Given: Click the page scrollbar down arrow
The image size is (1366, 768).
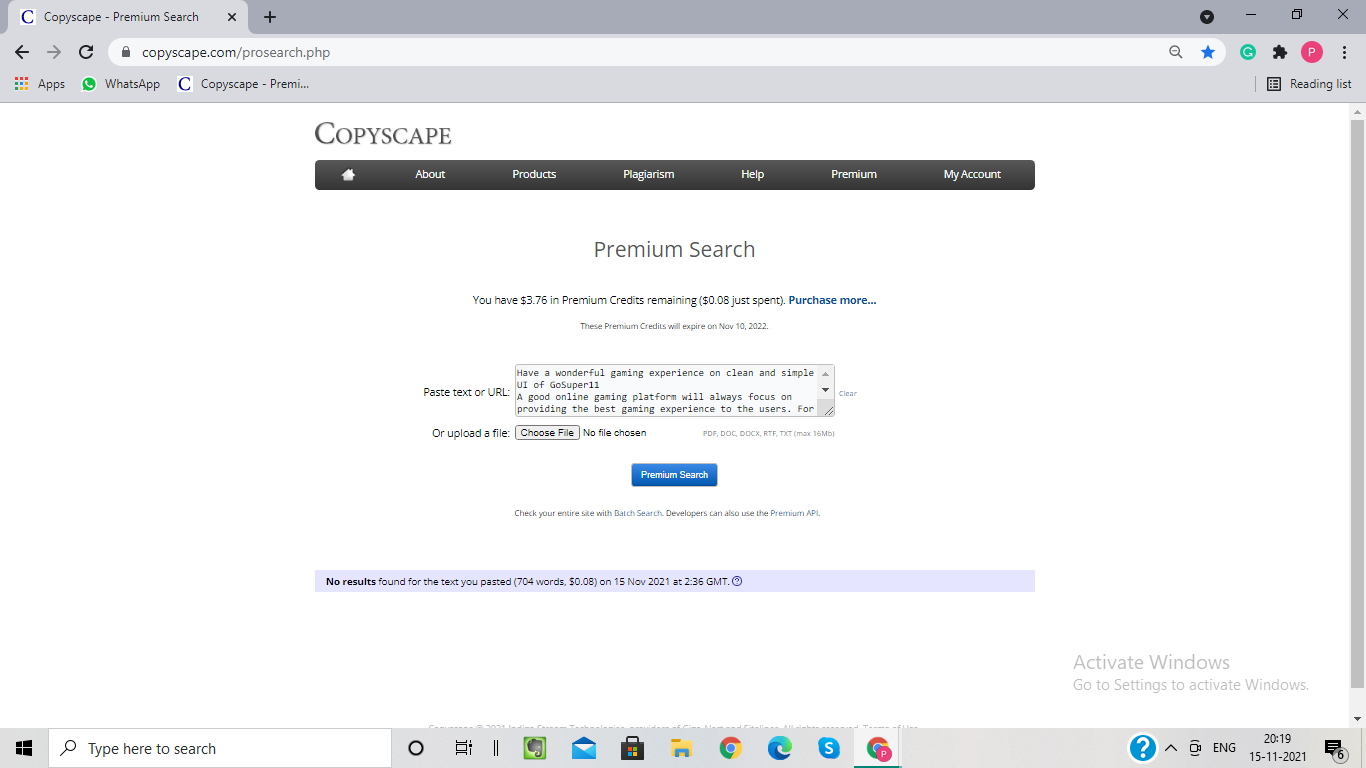Looking at the screenshot, I should (1357, 719).
